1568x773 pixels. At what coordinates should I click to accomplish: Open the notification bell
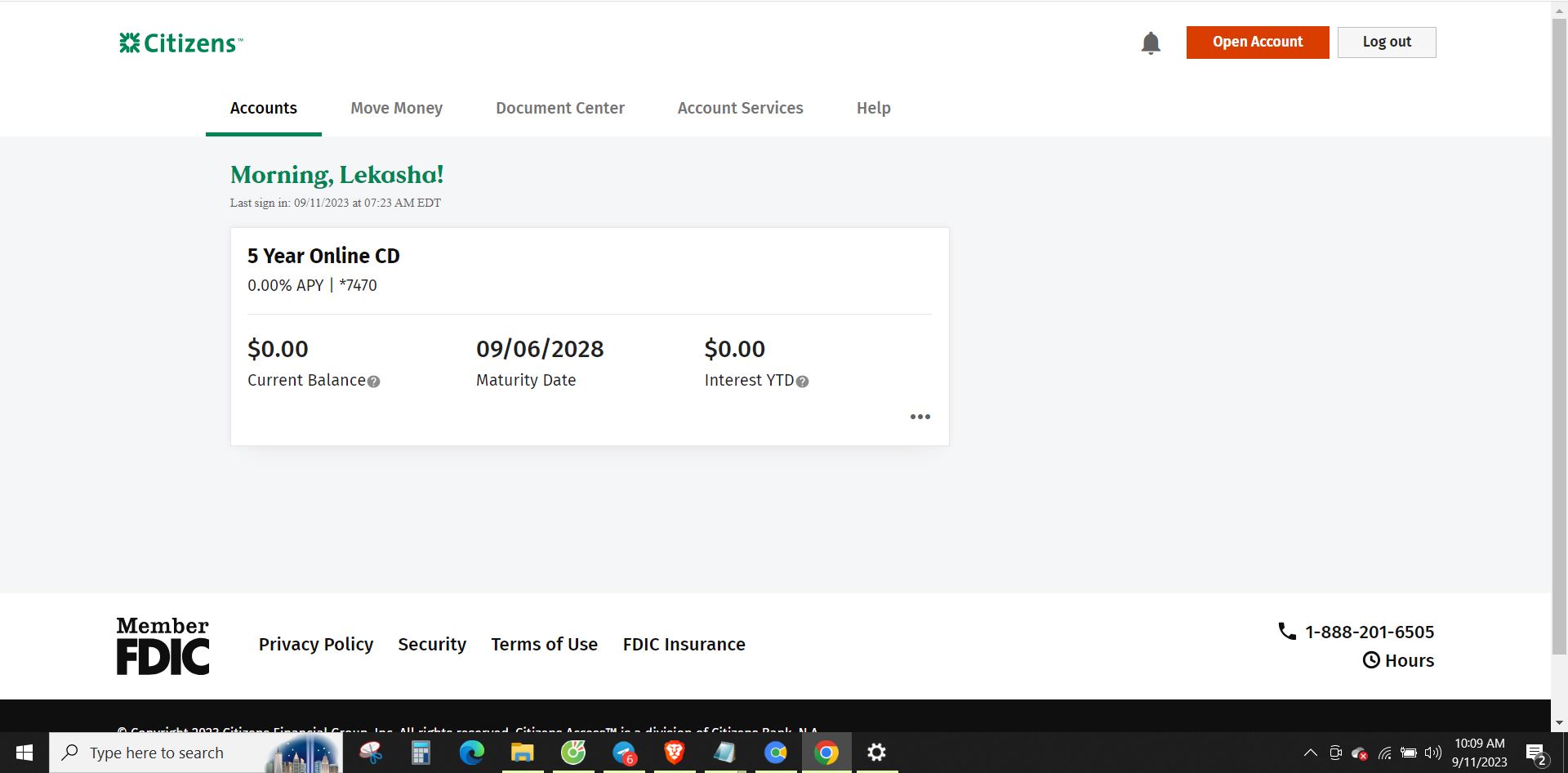tap(1151, 42)
